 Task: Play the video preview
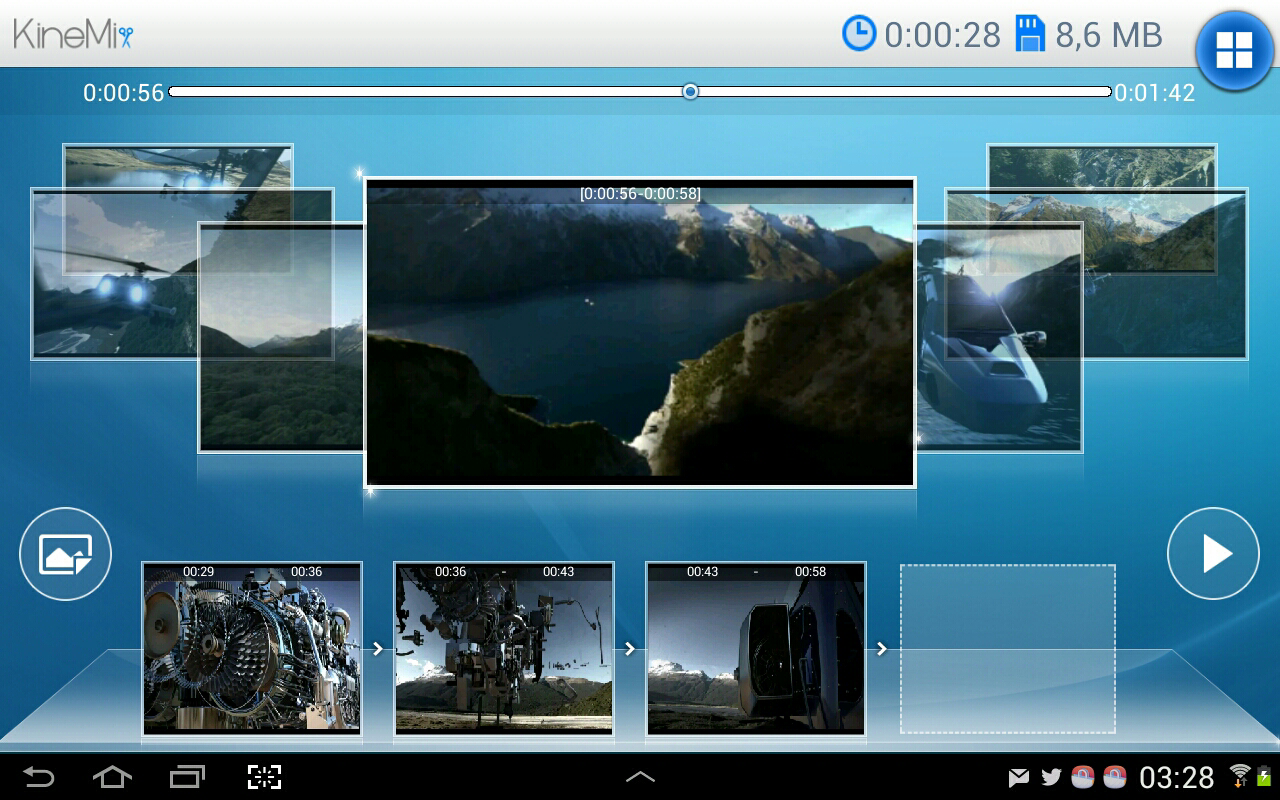[1213, 554]
